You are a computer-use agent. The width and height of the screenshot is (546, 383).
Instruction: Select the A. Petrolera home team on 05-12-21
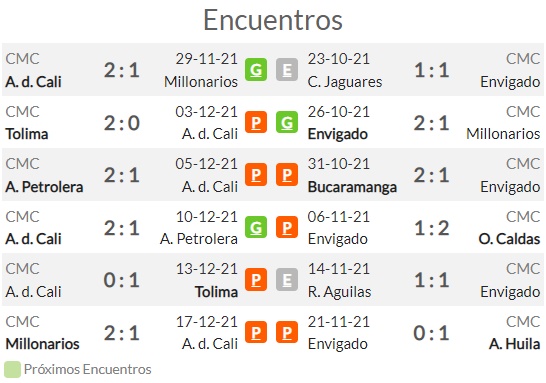(44, 187)
